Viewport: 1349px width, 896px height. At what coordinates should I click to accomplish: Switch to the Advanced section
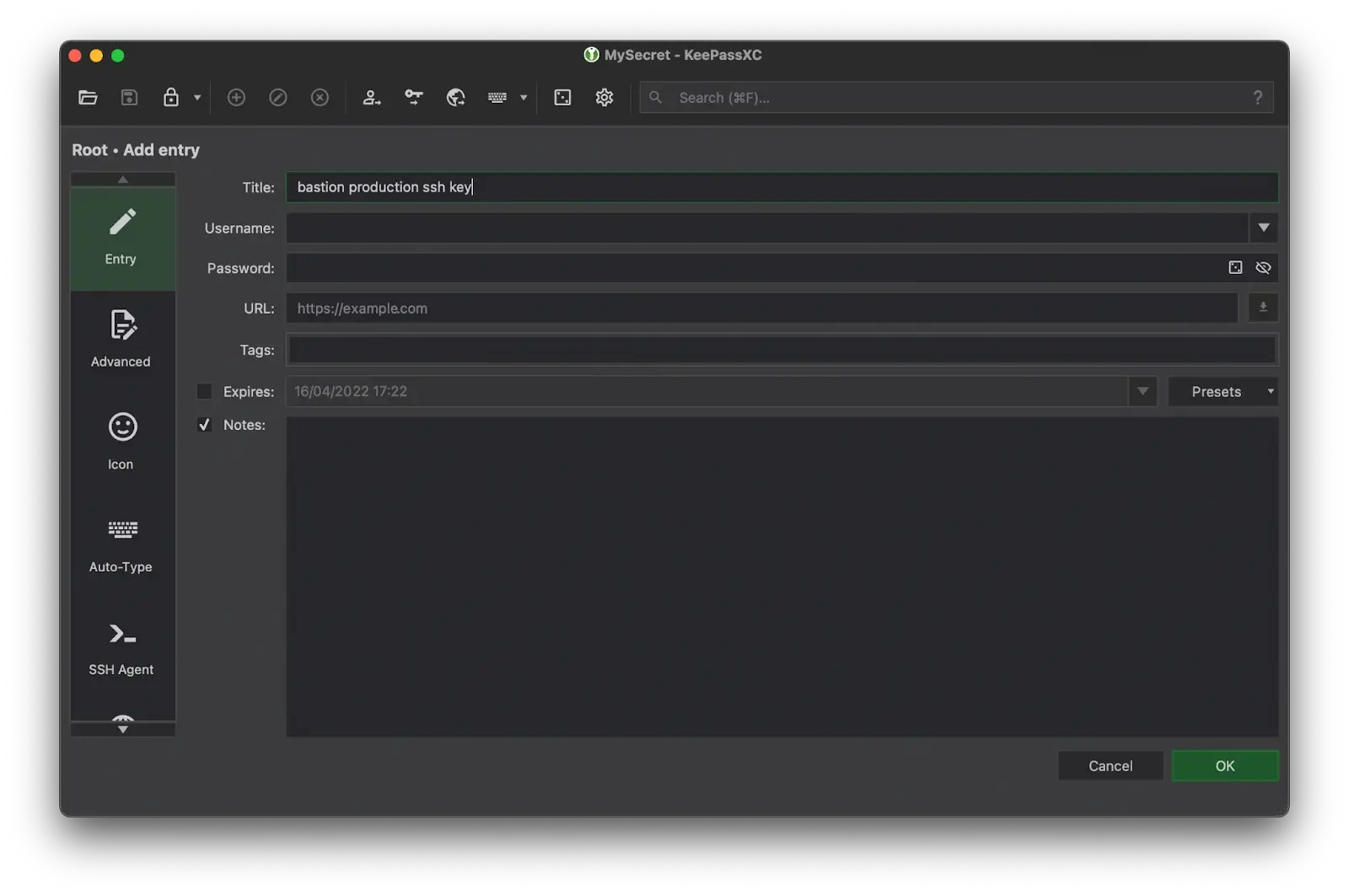pyautogui.click(x=121, y=339)
